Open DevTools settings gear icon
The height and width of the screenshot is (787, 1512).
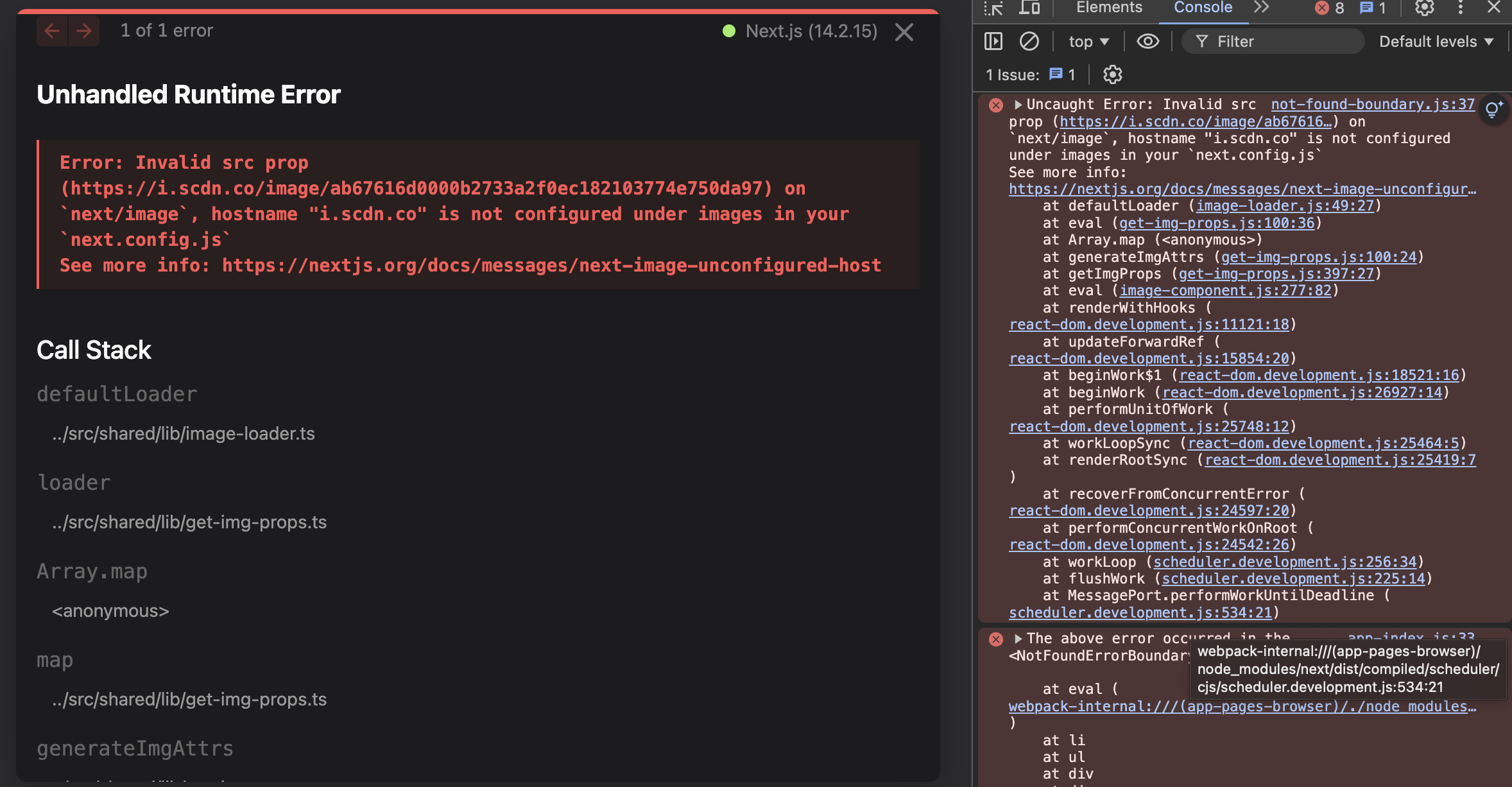tap(1425, 8)
